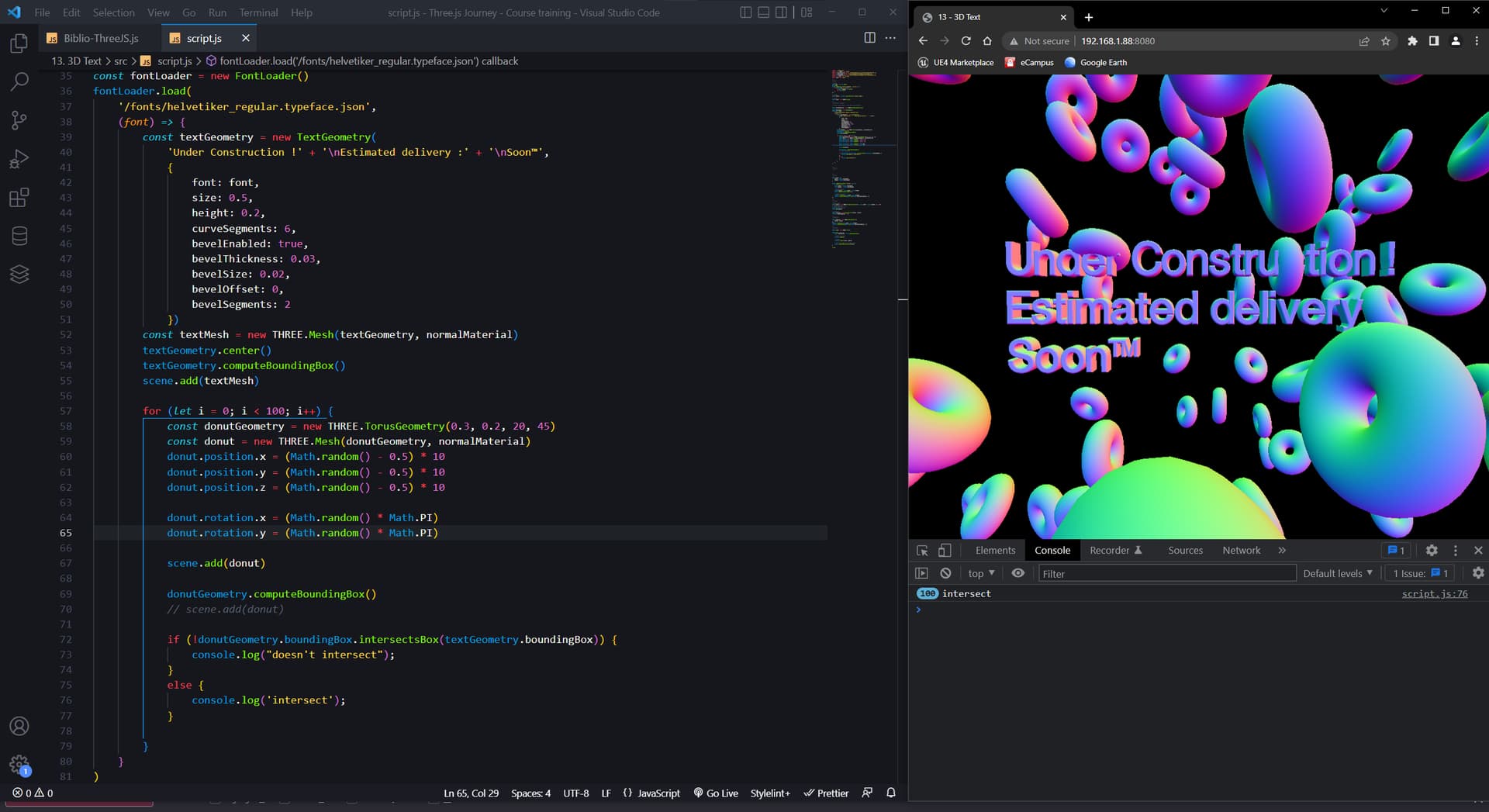1489x812 pixels.
Task: Toggle the console sidebar panel
Action: point(921,573)
